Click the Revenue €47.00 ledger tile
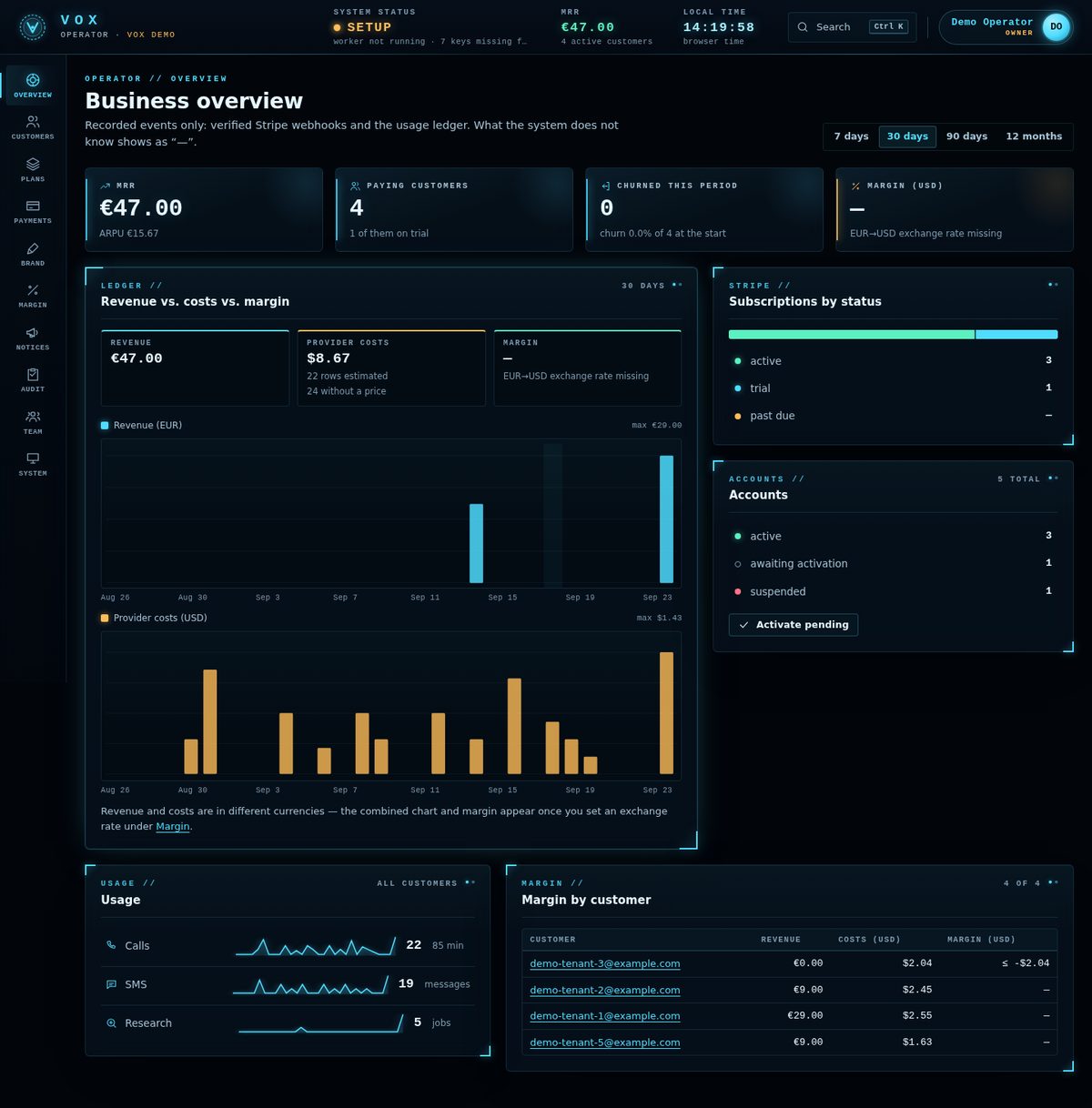Viewport: 1092px width, 1108px height. point(195,368)
